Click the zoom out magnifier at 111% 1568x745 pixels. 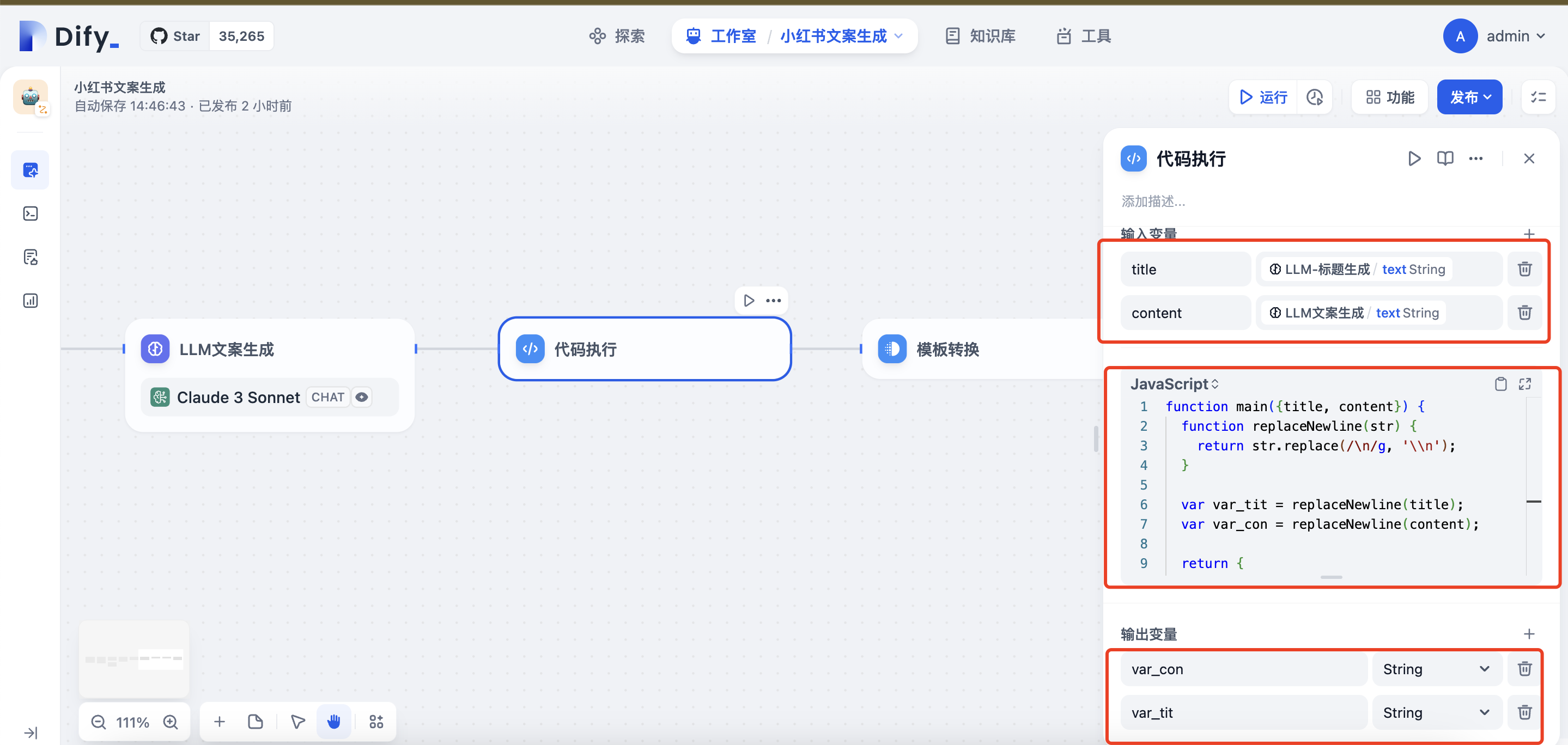[x=99, y=722]
